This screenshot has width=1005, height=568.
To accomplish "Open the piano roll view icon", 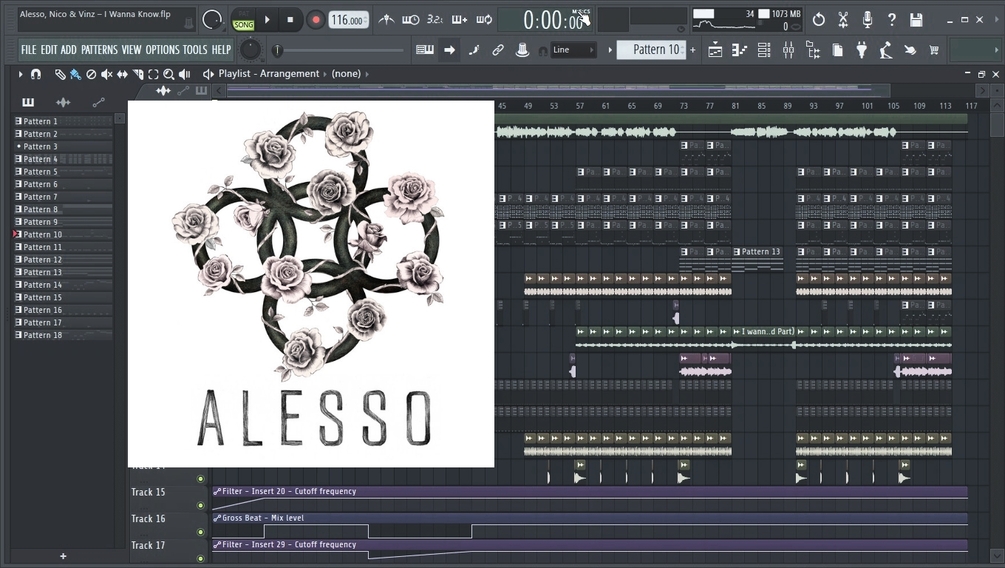I will click(x=739, y=50).
